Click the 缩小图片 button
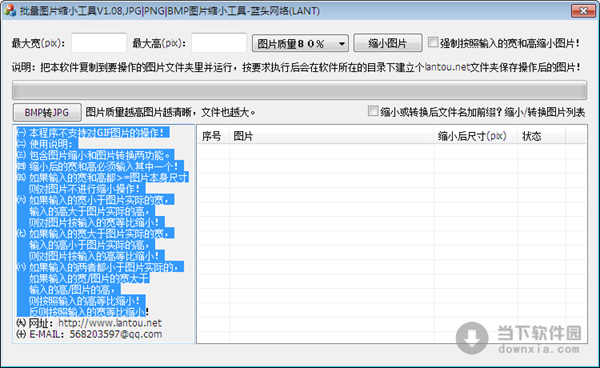The height and width of the screenshot is (368, 600). point(388,43)
